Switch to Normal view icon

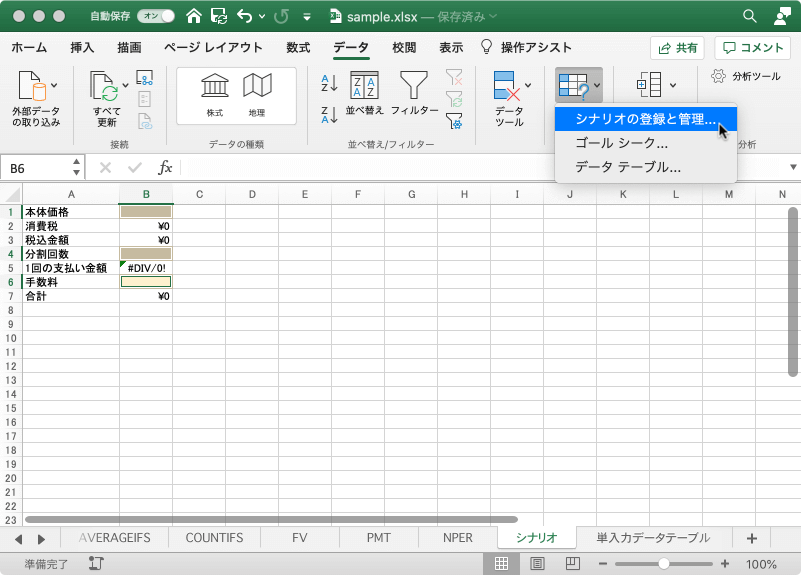pos(501,564)
